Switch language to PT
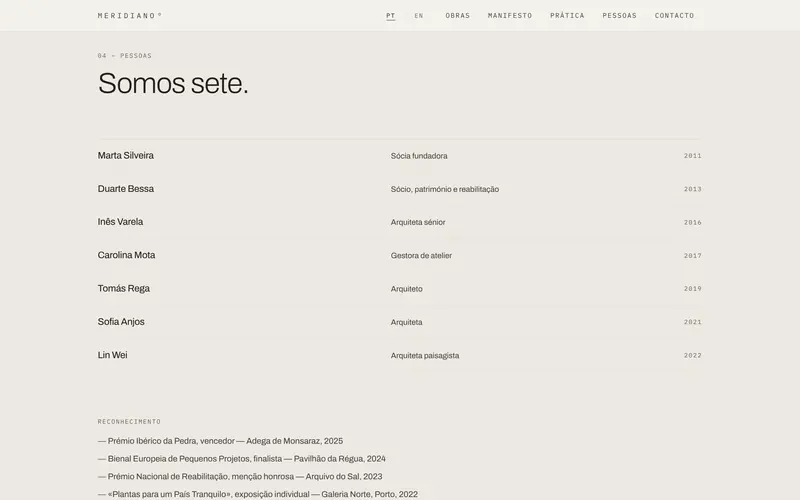 click(390, 16)
